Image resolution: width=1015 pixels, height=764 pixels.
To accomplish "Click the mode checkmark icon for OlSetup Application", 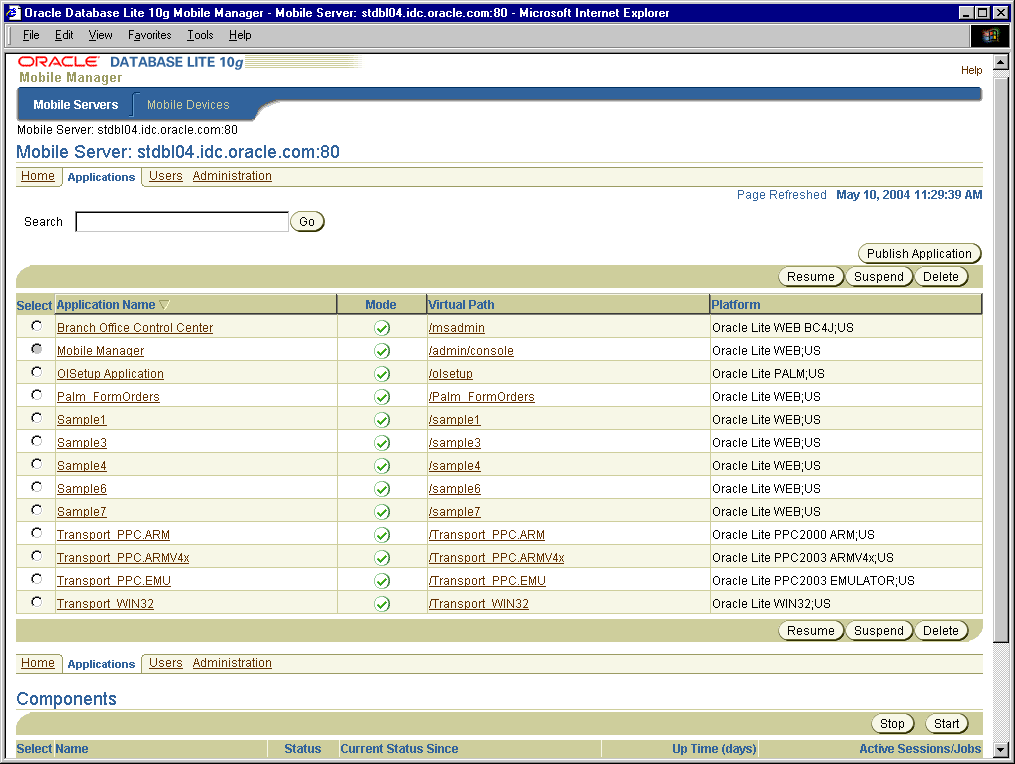I will tap(382, 374).
